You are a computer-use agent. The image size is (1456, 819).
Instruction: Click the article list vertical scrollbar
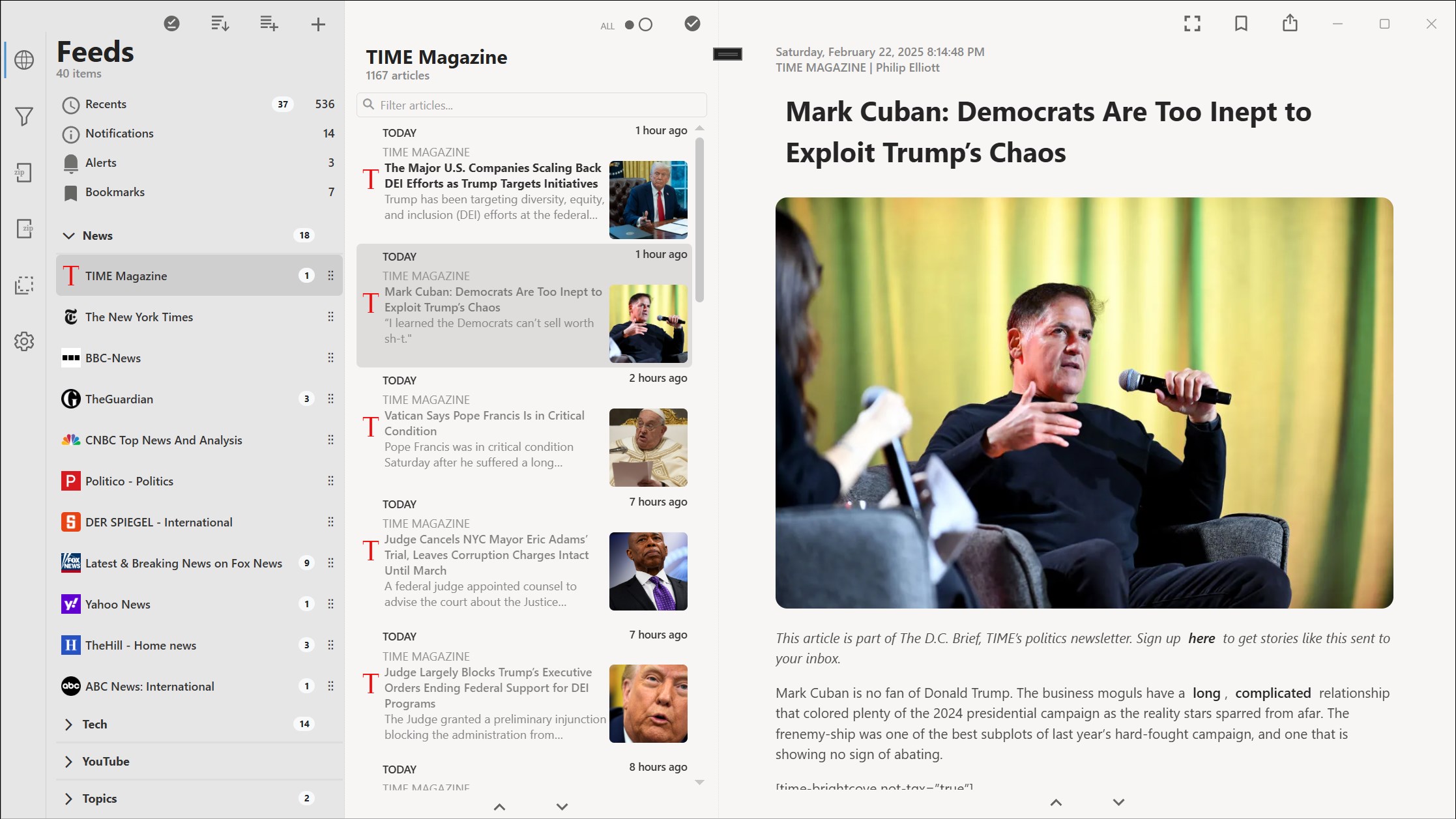tap(699, 220)
